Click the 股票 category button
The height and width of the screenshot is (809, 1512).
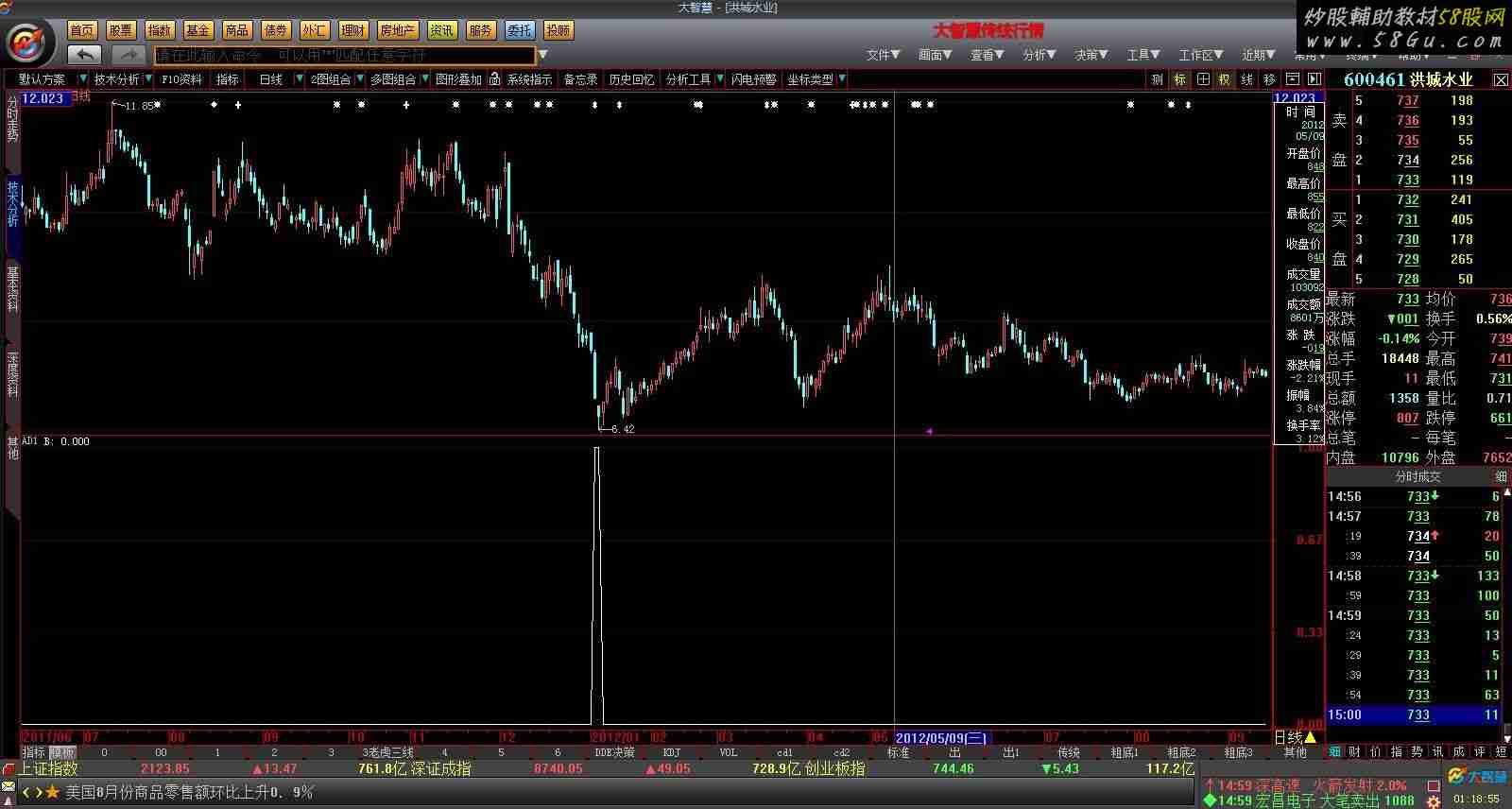pyautogui.click(x=120, y=30)
